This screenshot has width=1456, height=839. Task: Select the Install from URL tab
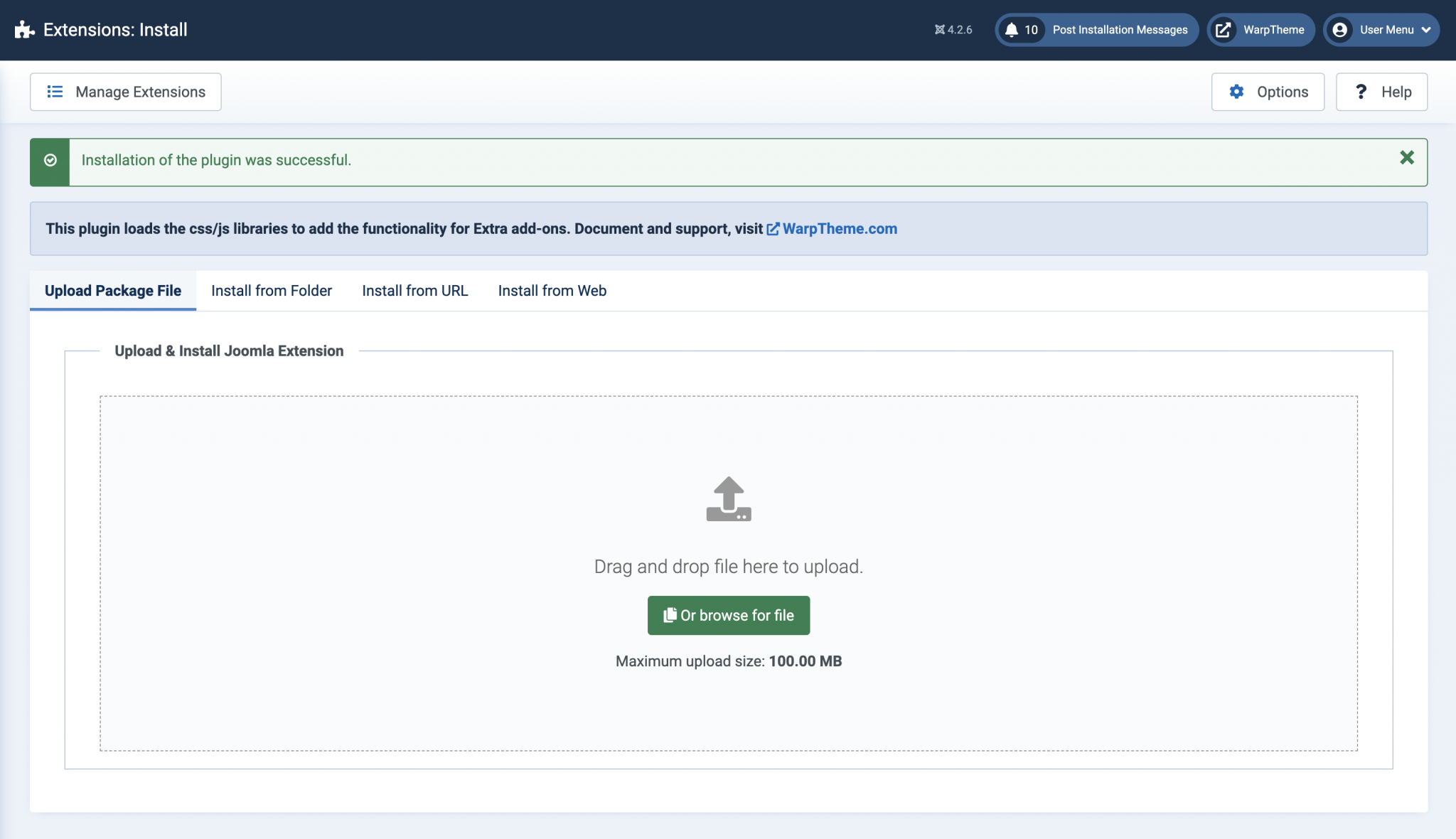pos(414,290)
